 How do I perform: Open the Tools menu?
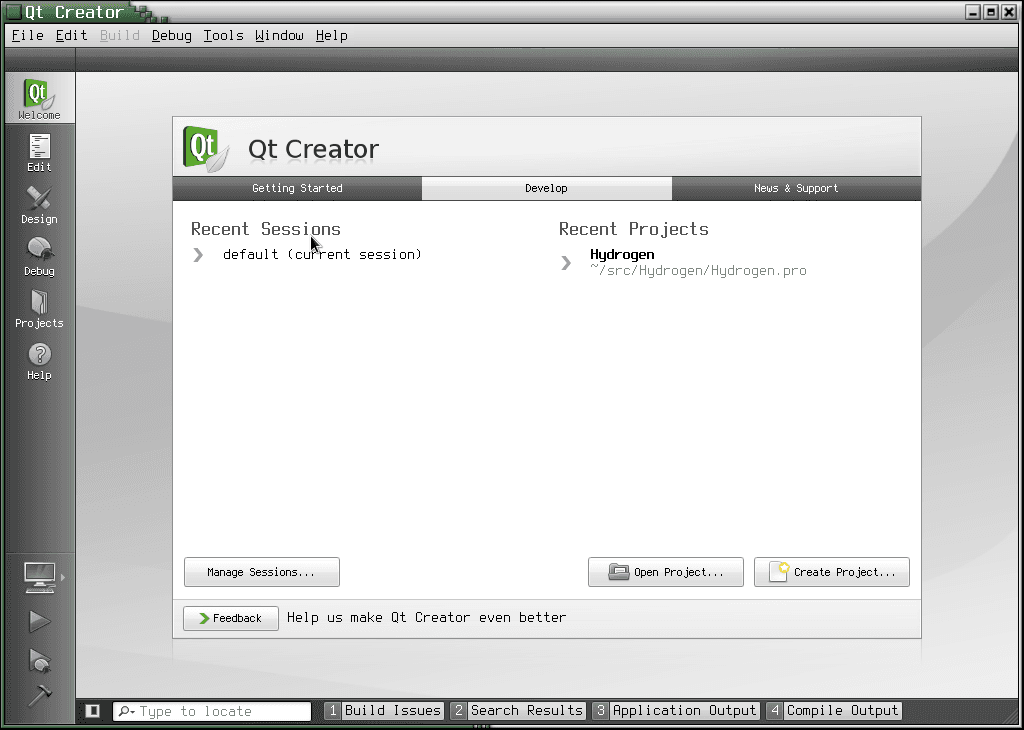pyautogui.click(x=223, y=35)
